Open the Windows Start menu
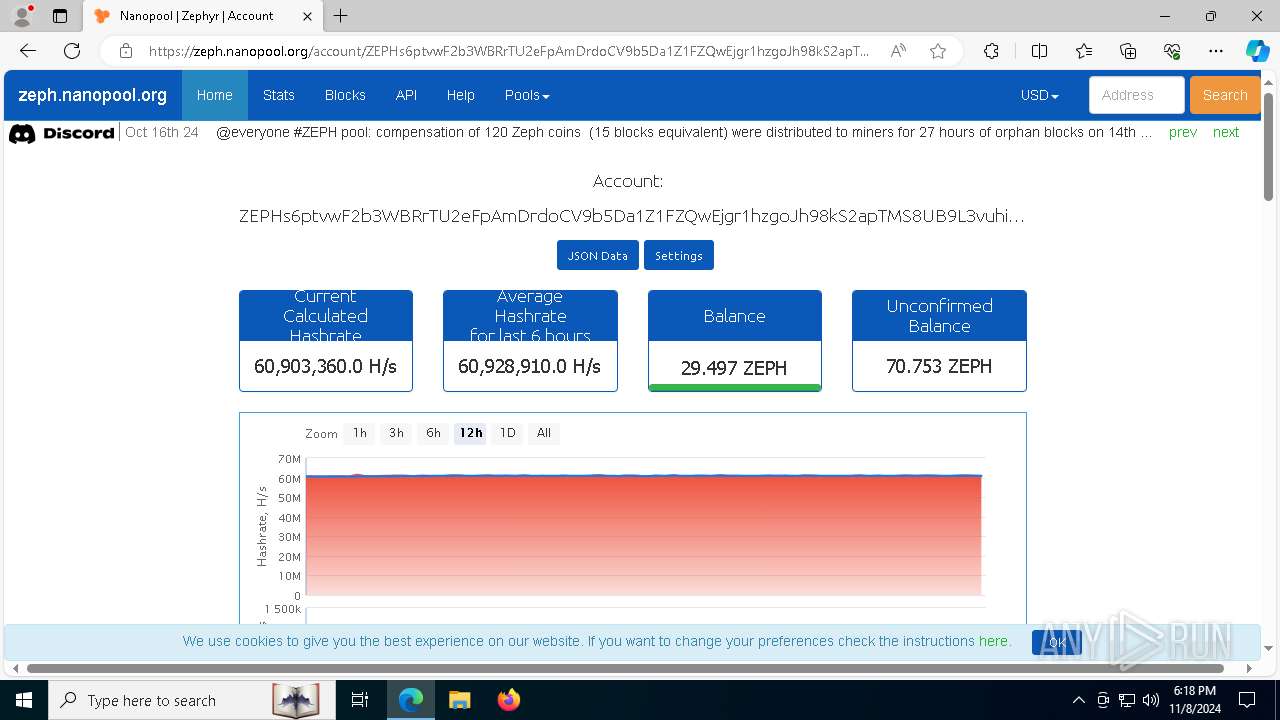 coord(23,700)
